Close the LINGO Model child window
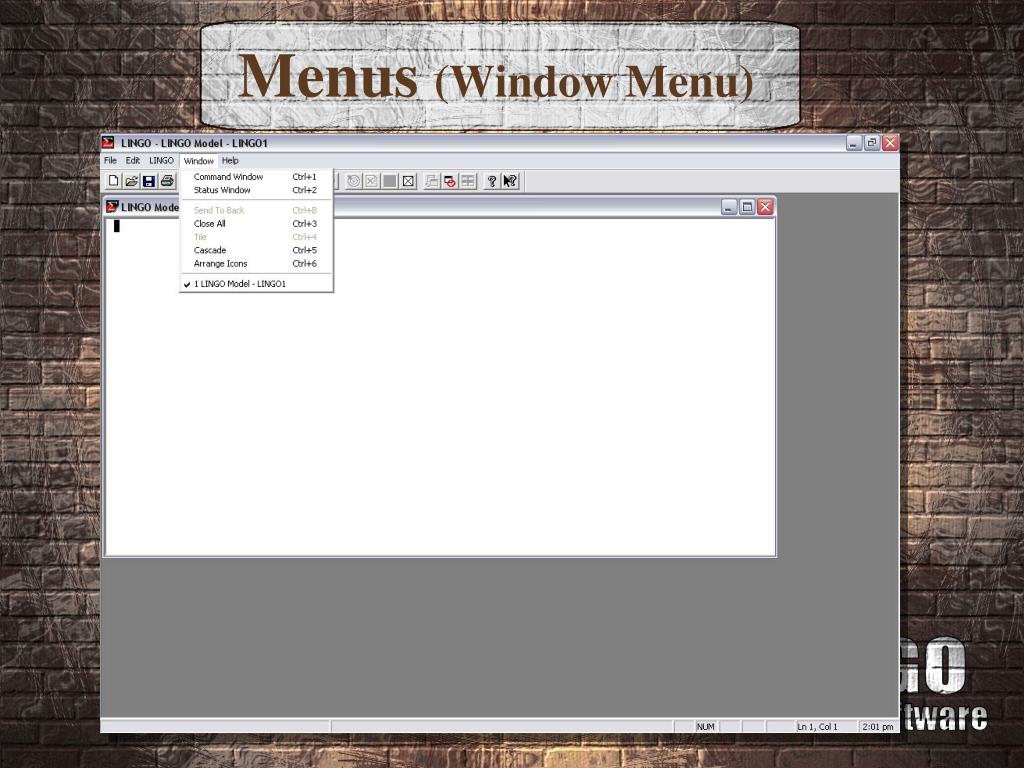 point(765,207)
